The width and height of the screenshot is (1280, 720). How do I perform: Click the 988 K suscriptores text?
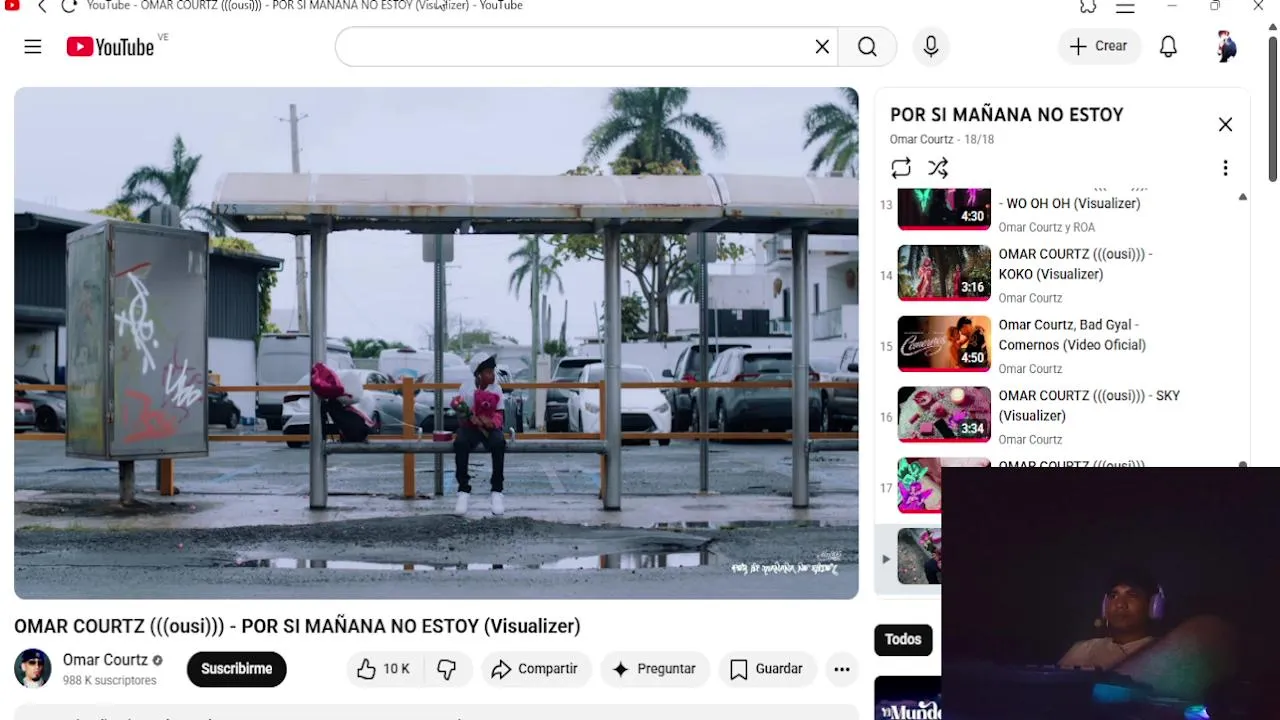pyautogui.click(x=110, y=681)
